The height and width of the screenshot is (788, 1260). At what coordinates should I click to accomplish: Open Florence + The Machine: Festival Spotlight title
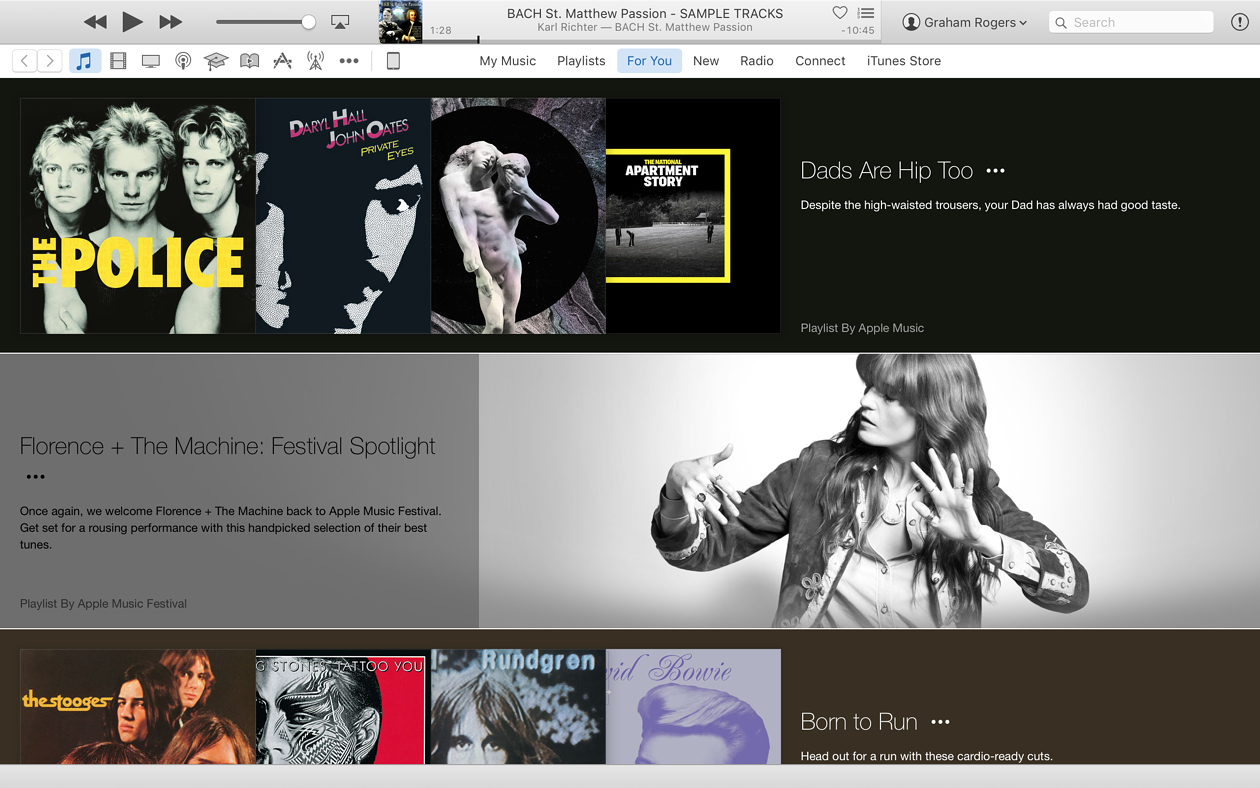coord(228,446)
